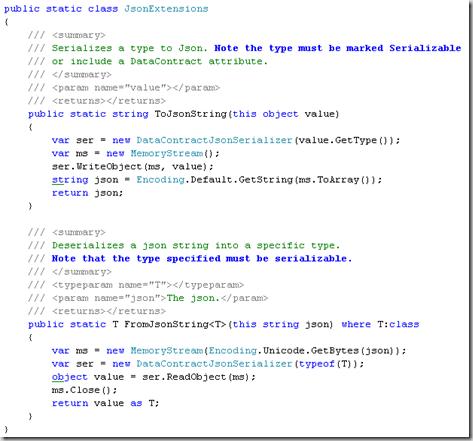473x441 pixels.
Task: Click the 'return json;' statement
Action: (x=87, y=193)
